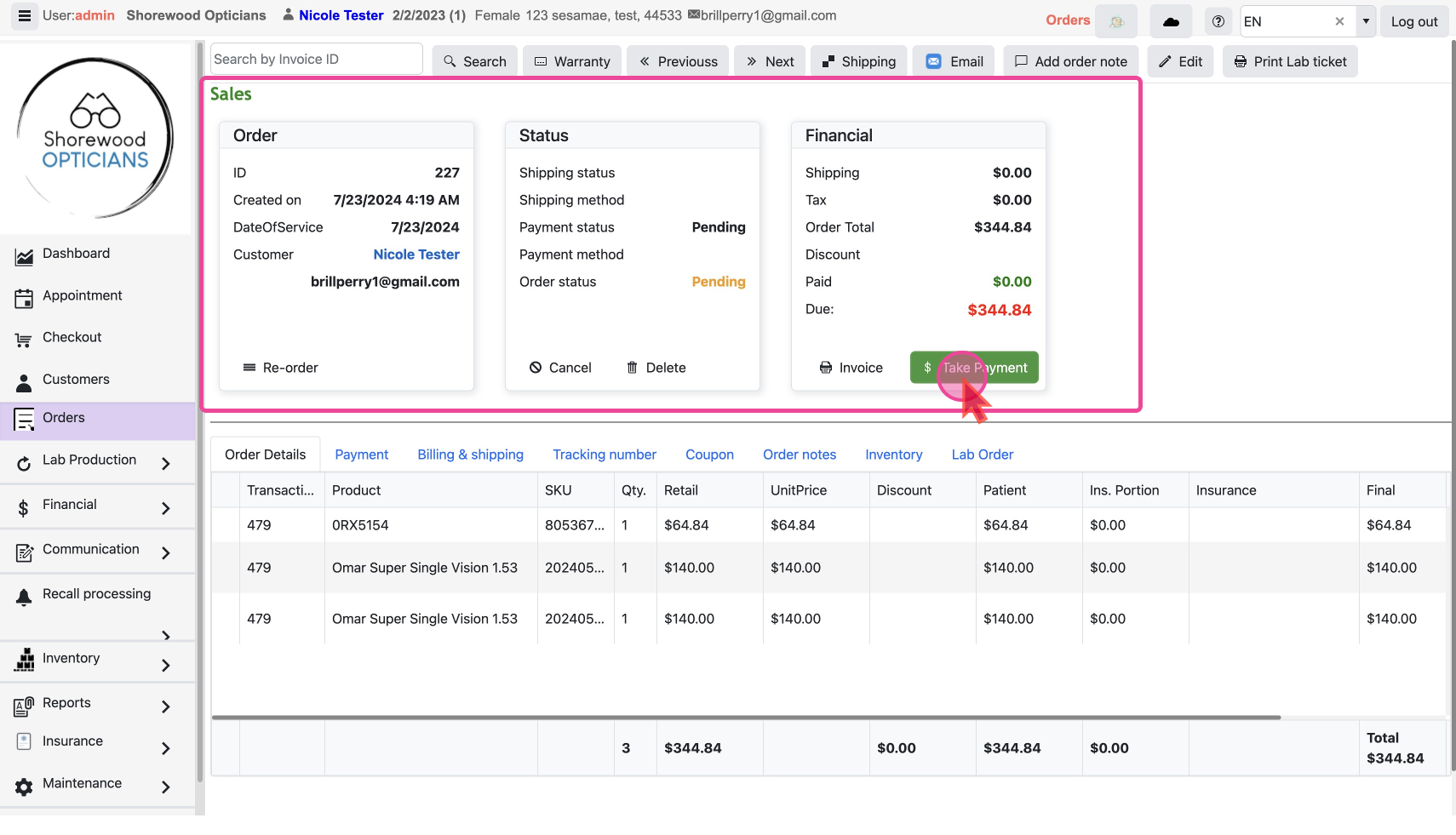The width and height of the screenshot is (1456, 835).
Task: Click the Print Lab ticket button
Action: click(x=1290, y=61)
